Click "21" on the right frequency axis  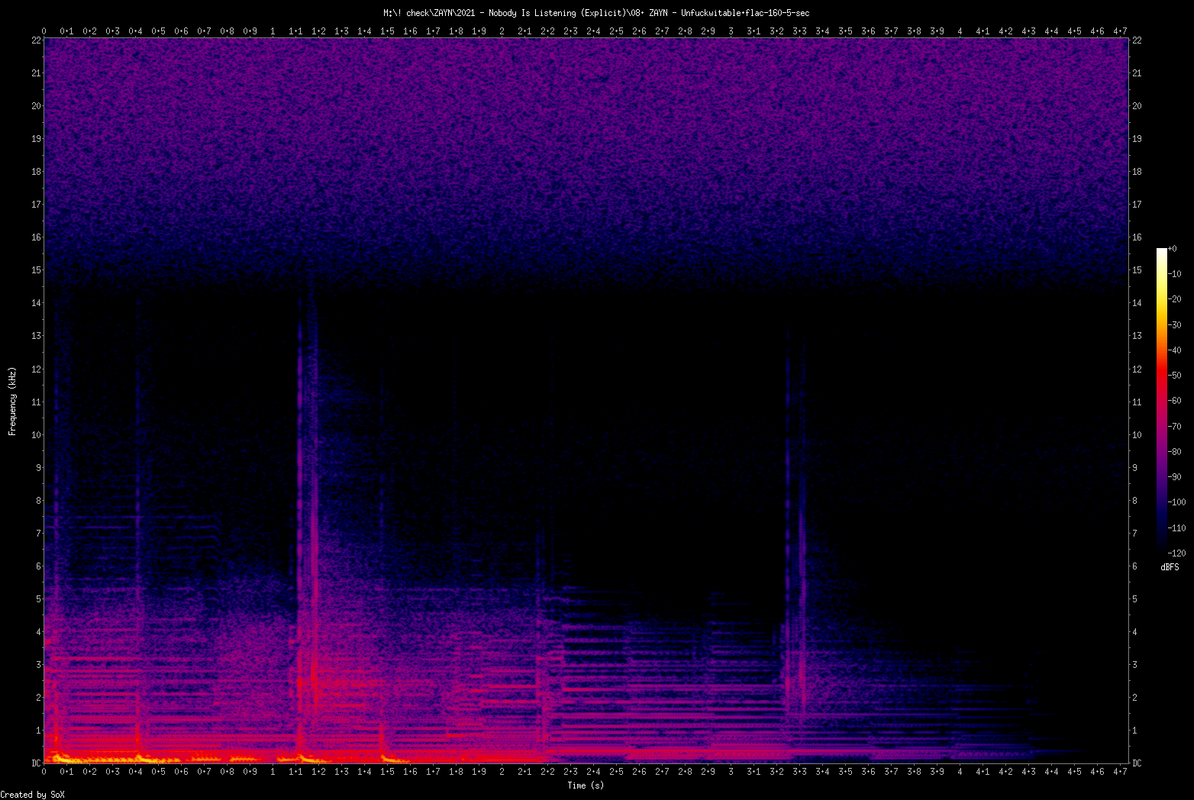tap(1137, 73)
